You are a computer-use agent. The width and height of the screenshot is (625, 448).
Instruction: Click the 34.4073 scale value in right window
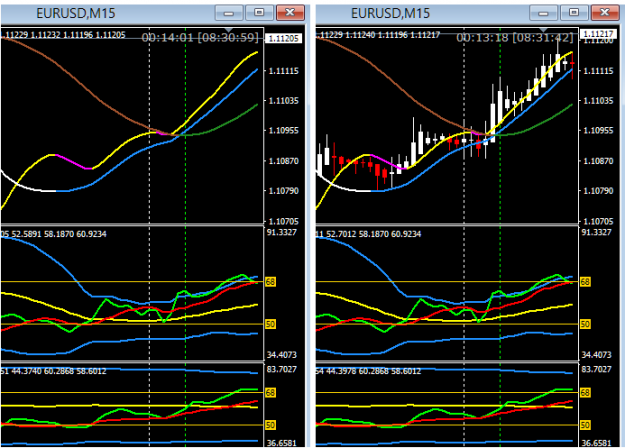tap(596, 355)
